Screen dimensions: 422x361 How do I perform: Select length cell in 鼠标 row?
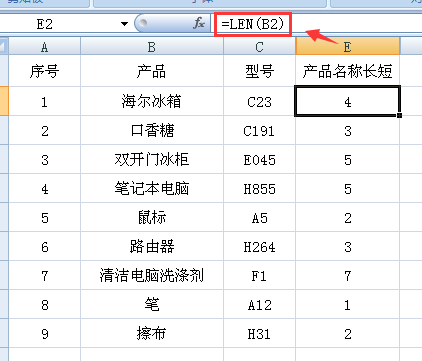347,217
